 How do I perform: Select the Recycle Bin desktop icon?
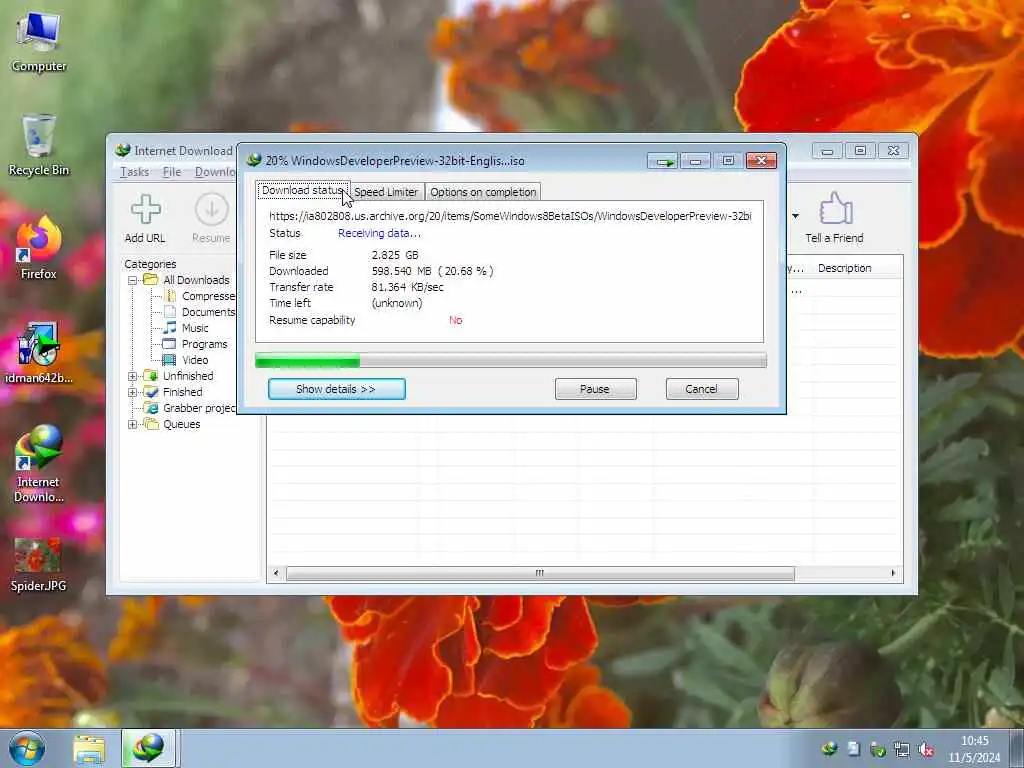(39, 145)
